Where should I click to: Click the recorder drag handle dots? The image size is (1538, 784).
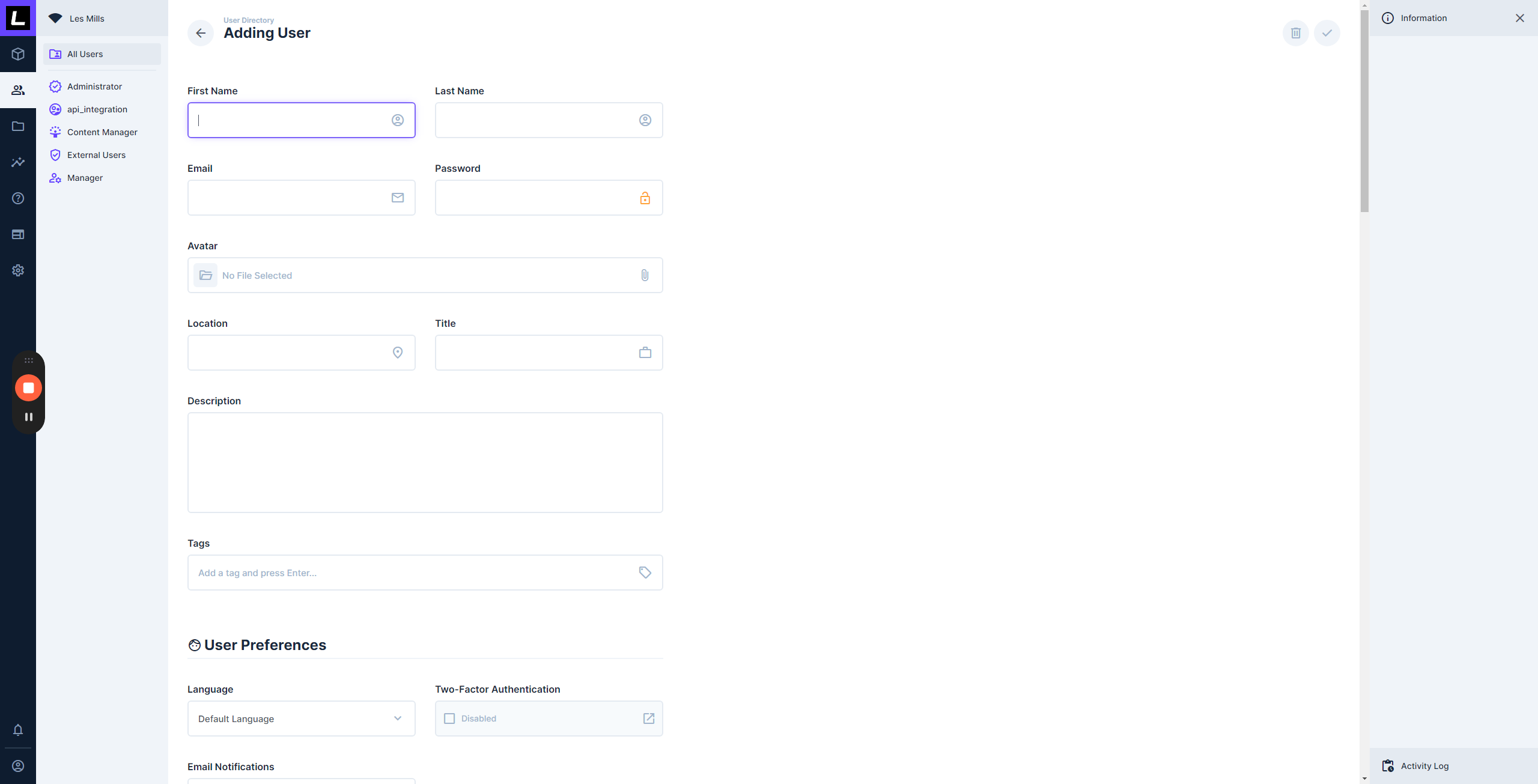(x=28, y=360)
